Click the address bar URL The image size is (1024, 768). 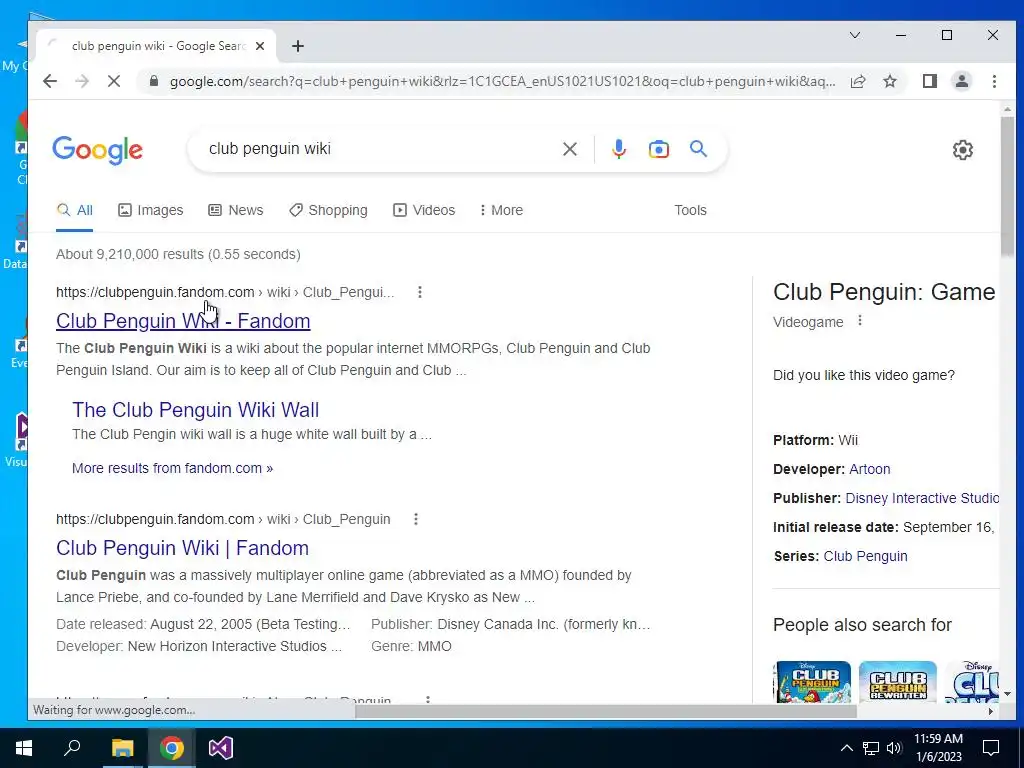coord(502,81)
